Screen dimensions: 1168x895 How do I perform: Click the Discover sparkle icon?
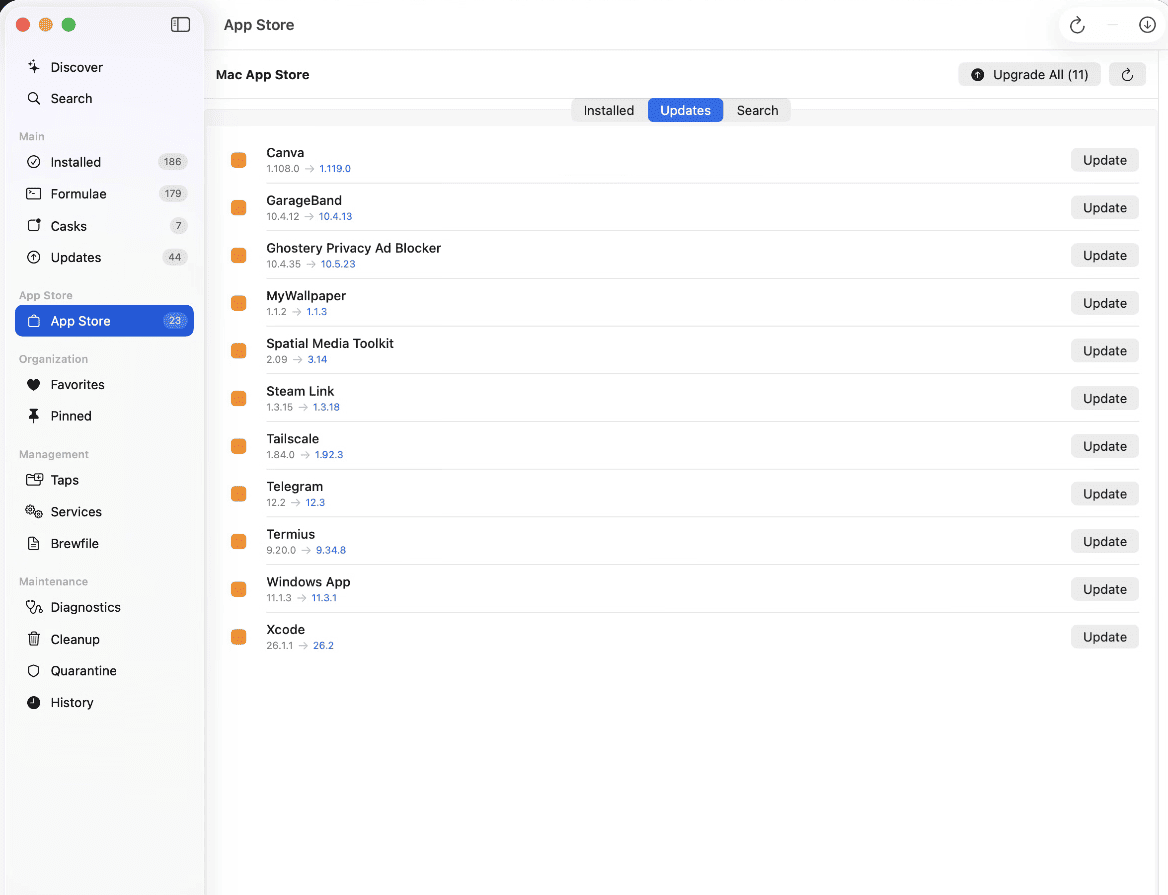click(34, 67)
